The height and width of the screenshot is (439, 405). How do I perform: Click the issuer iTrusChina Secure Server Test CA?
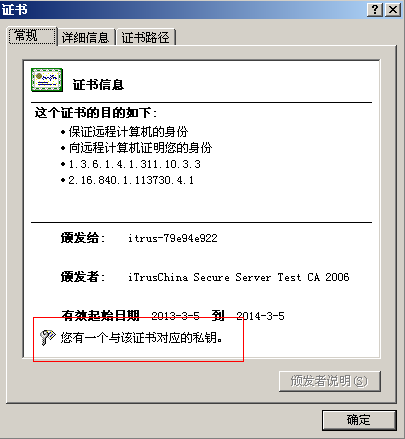pos(239,277)
